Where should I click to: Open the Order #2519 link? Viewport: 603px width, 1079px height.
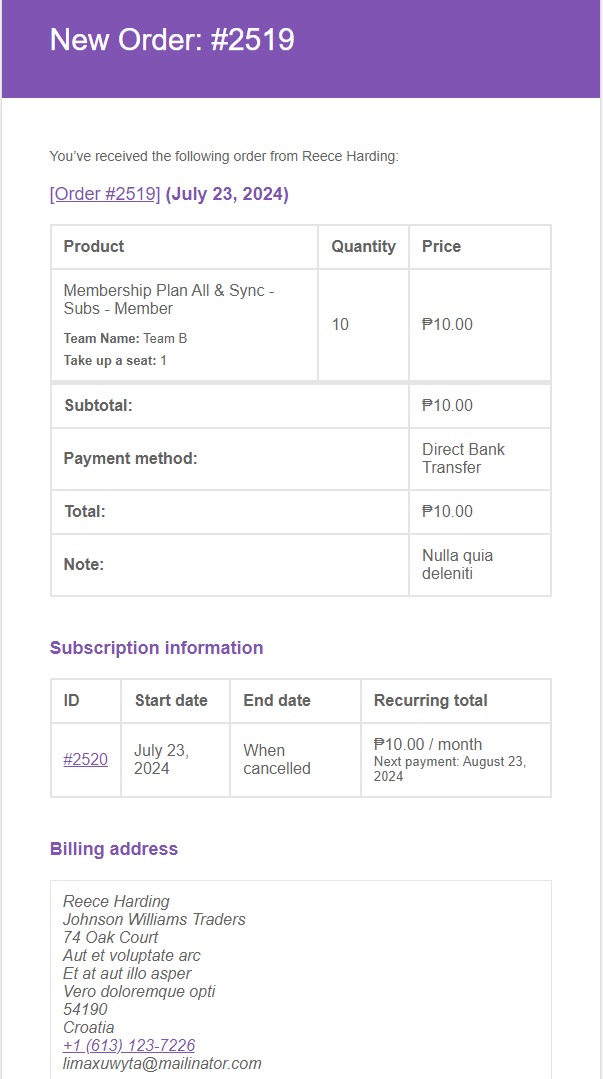pos(105,194)
